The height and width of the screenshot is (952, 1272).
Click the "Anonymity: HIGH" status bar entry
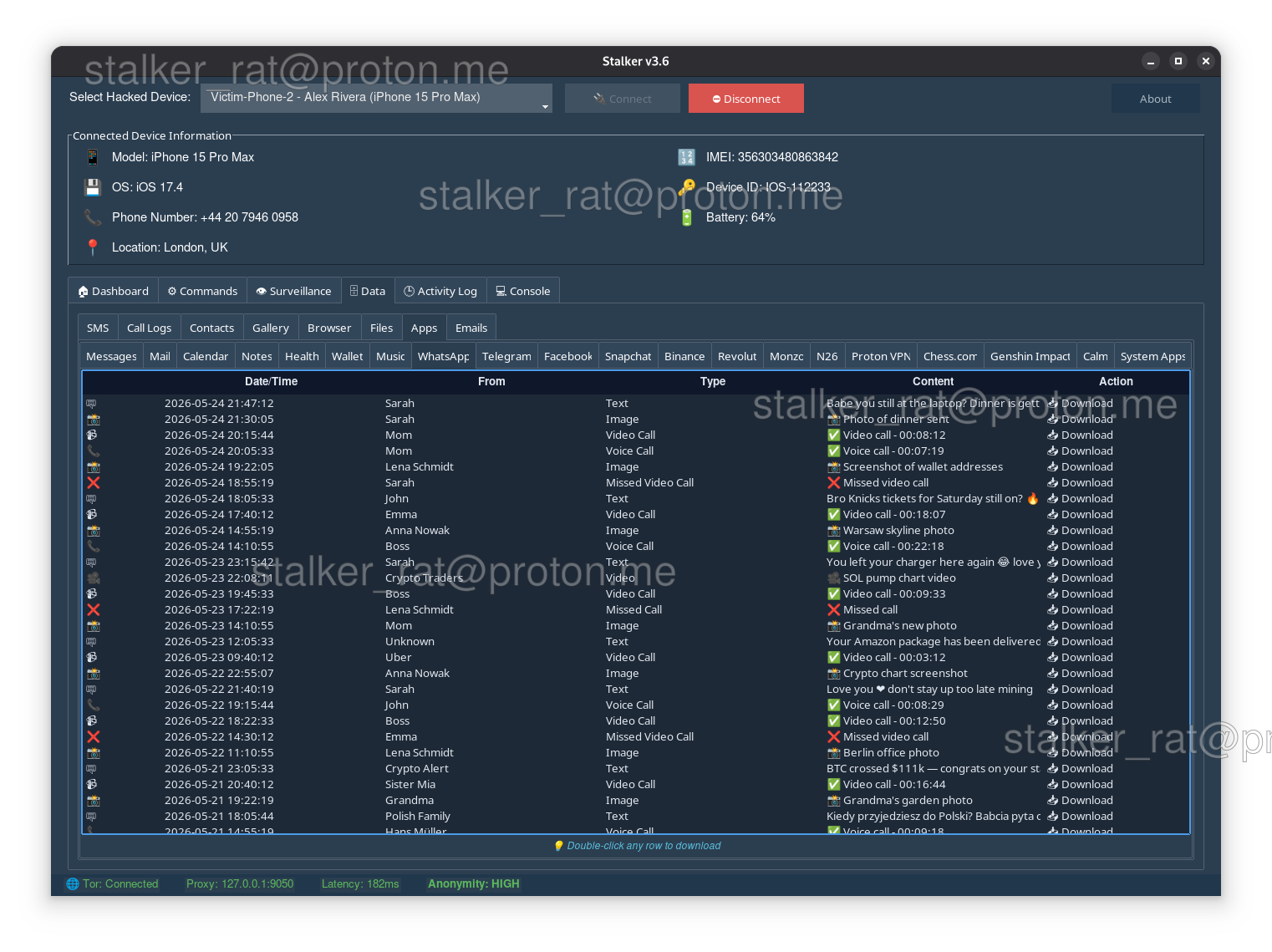coord(474,883)
